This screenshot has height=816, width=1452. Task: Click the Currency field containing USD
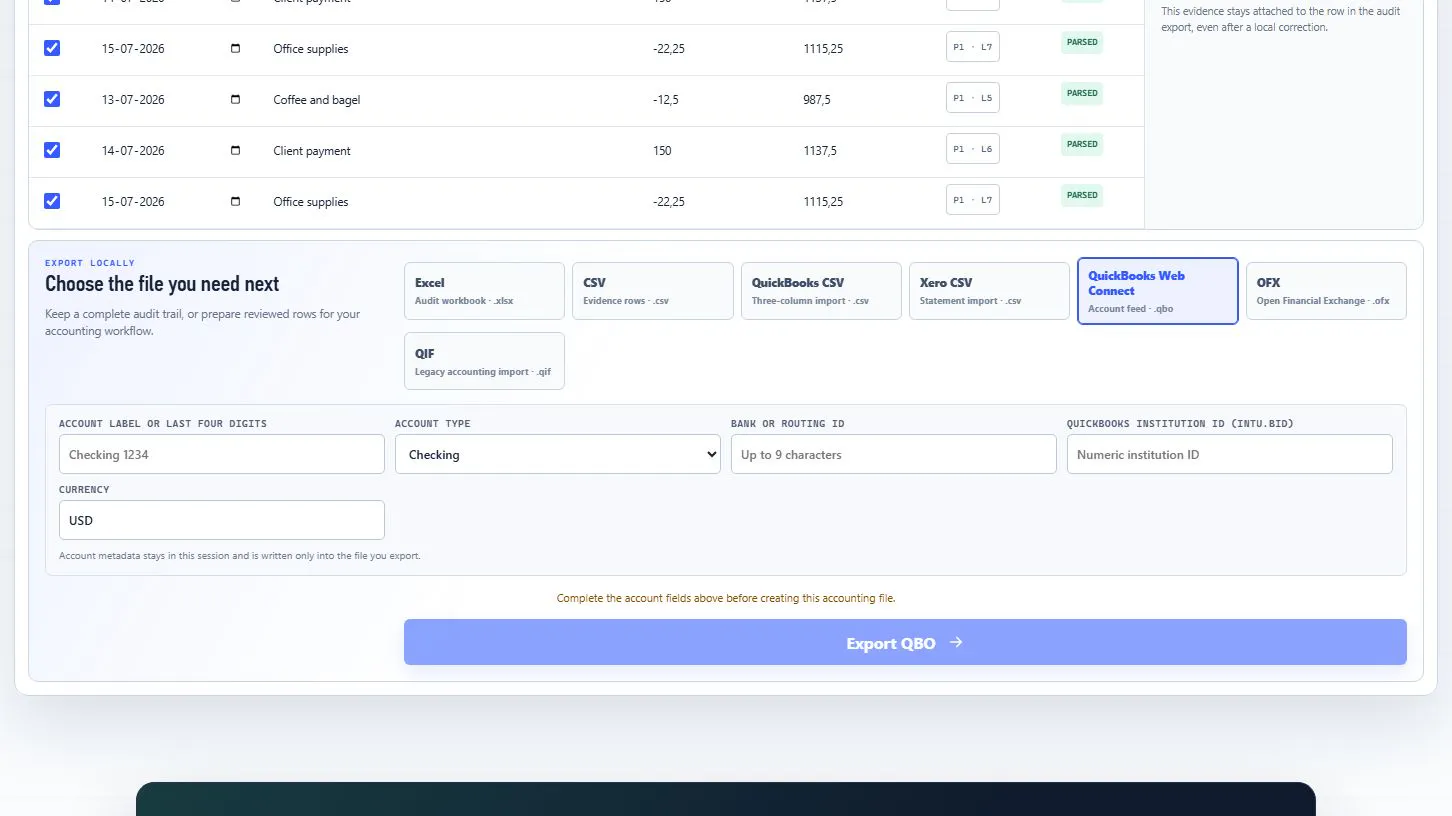click(x=222, y=520)
